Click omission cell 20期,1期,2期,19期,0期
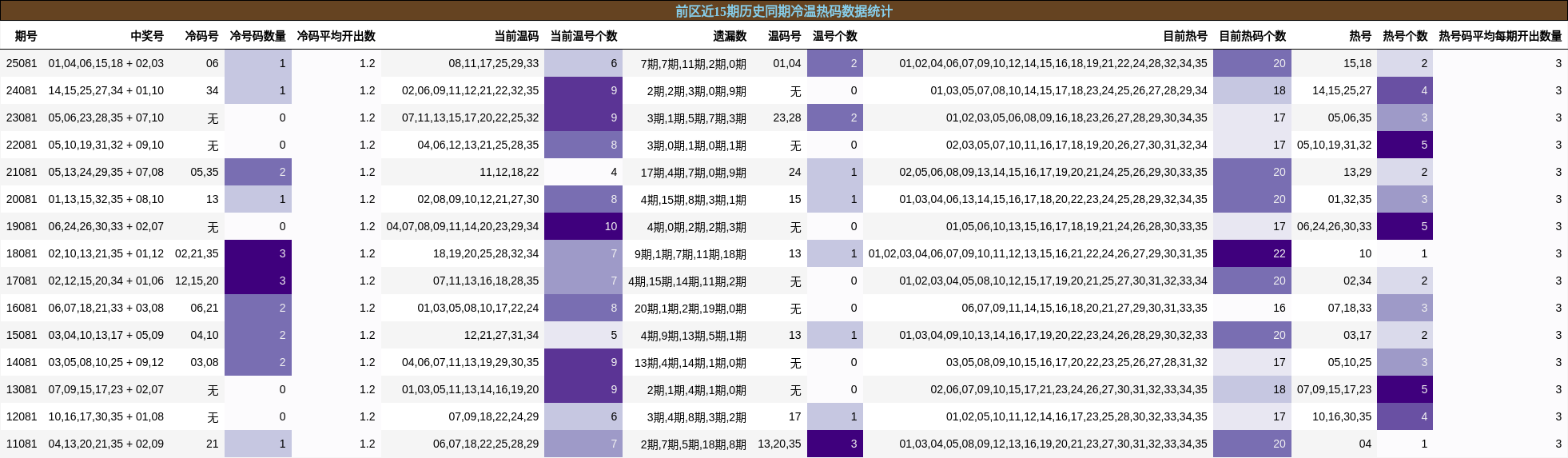The height and width of the screenshot is (458, 1568). (x=690, y=308)
